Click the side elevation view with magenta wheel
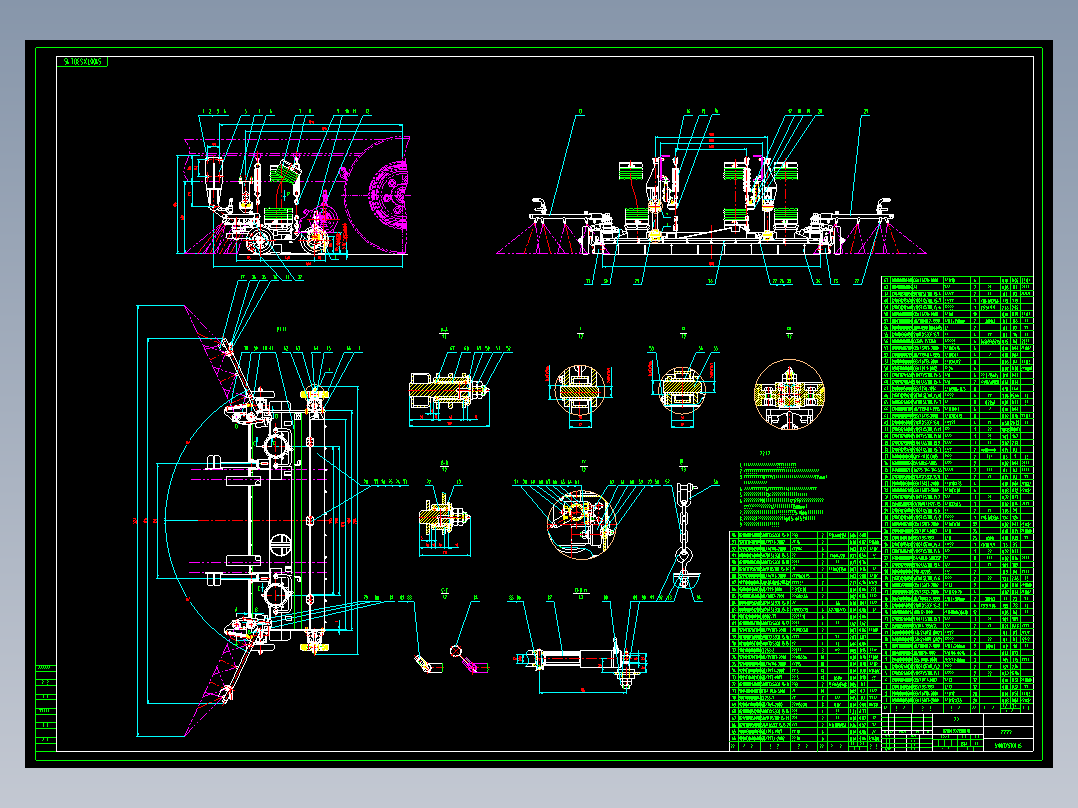 coord(292,196)
